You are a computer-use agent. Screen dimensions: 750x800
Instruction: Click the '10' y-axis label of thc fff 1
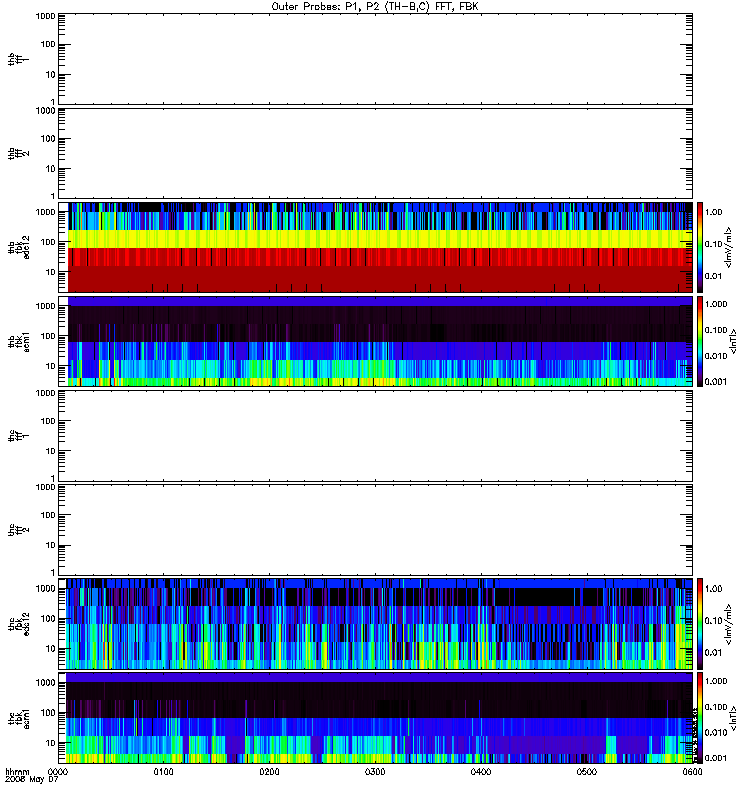click(x=51, y=451)
